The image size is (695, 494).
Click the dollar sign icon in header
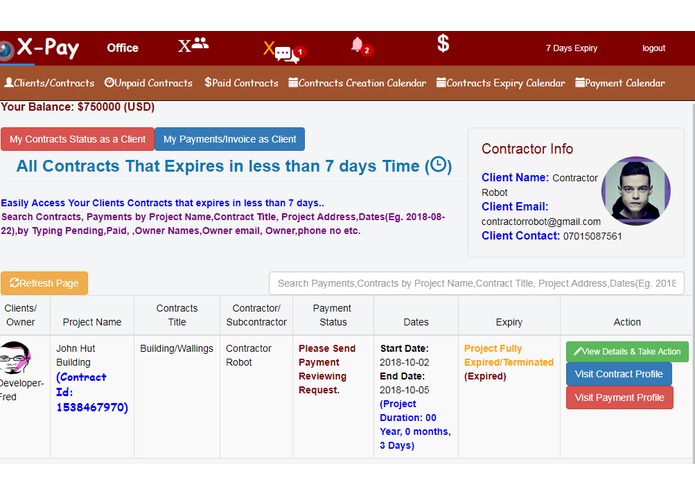(x=443, y=44)
